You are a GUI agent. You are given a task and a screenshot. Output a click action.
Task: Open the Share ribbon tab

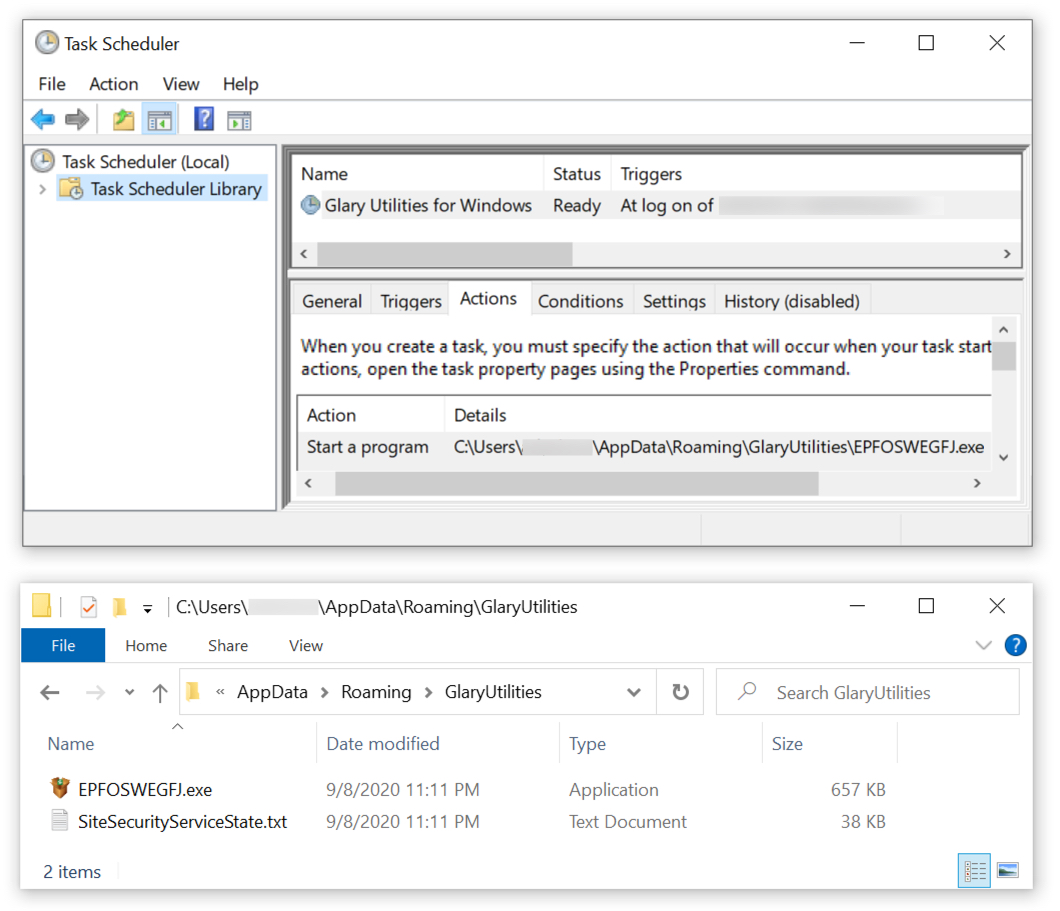pyautogui.click(x=228, y=645)
